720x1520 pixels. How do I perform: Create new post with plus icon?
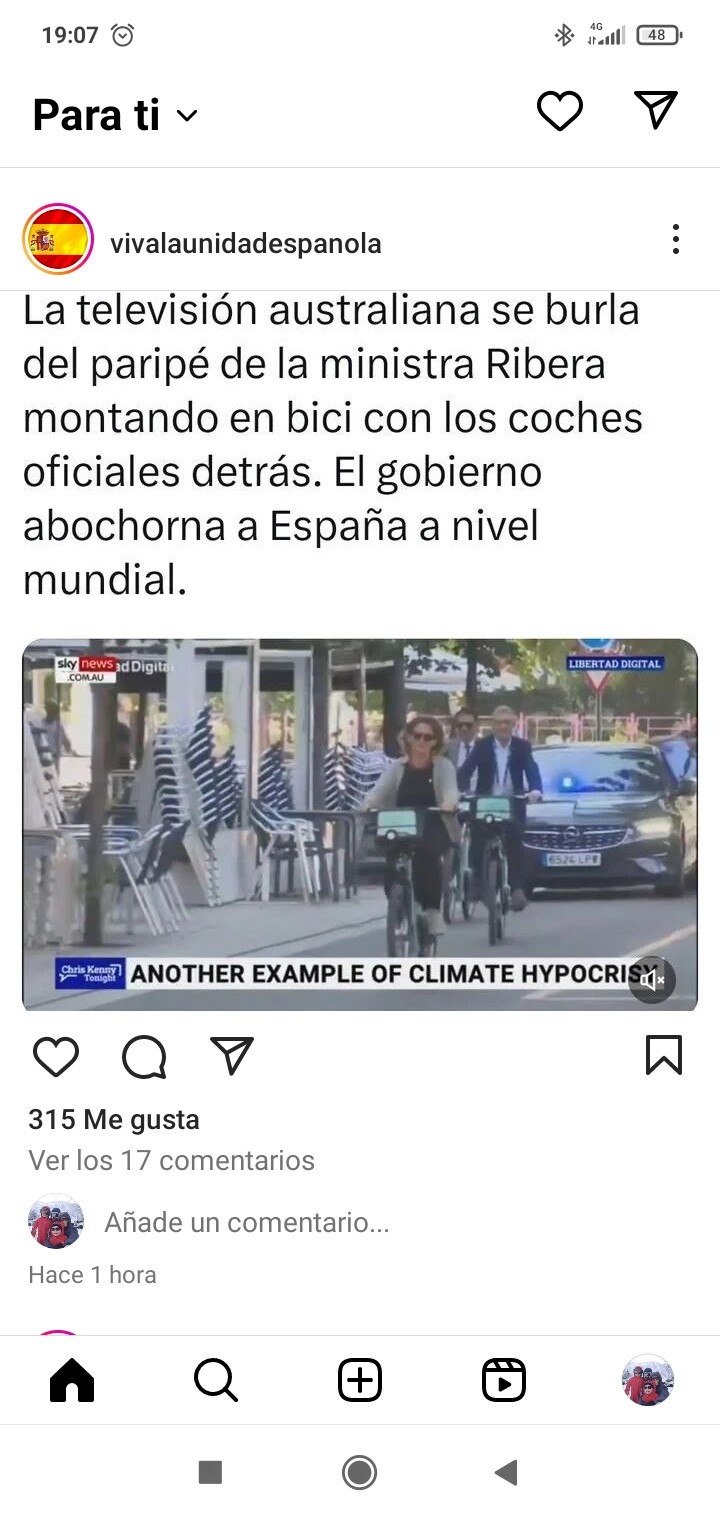pos(360,1381)
